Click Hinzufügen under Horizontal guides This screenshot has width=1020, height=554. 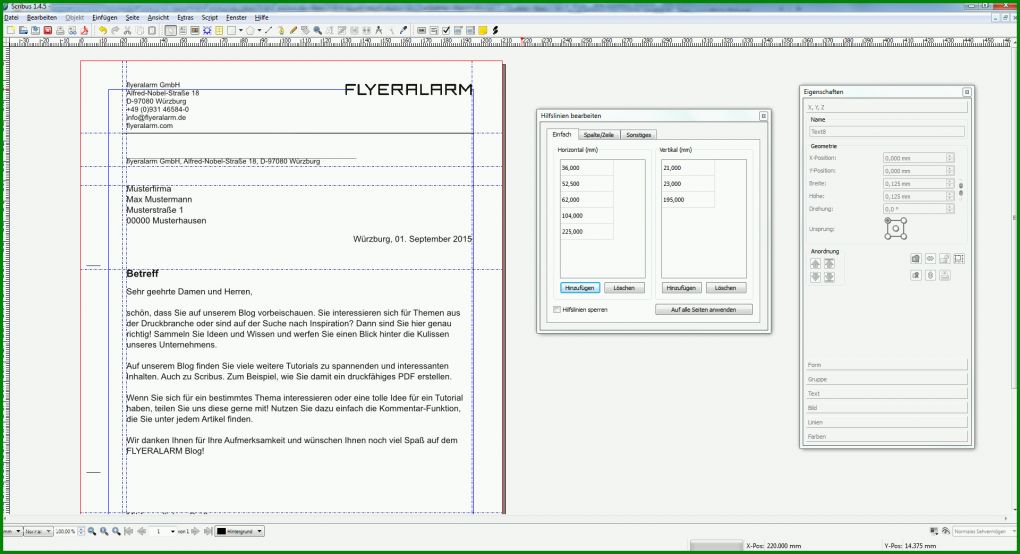pos(580,287)
